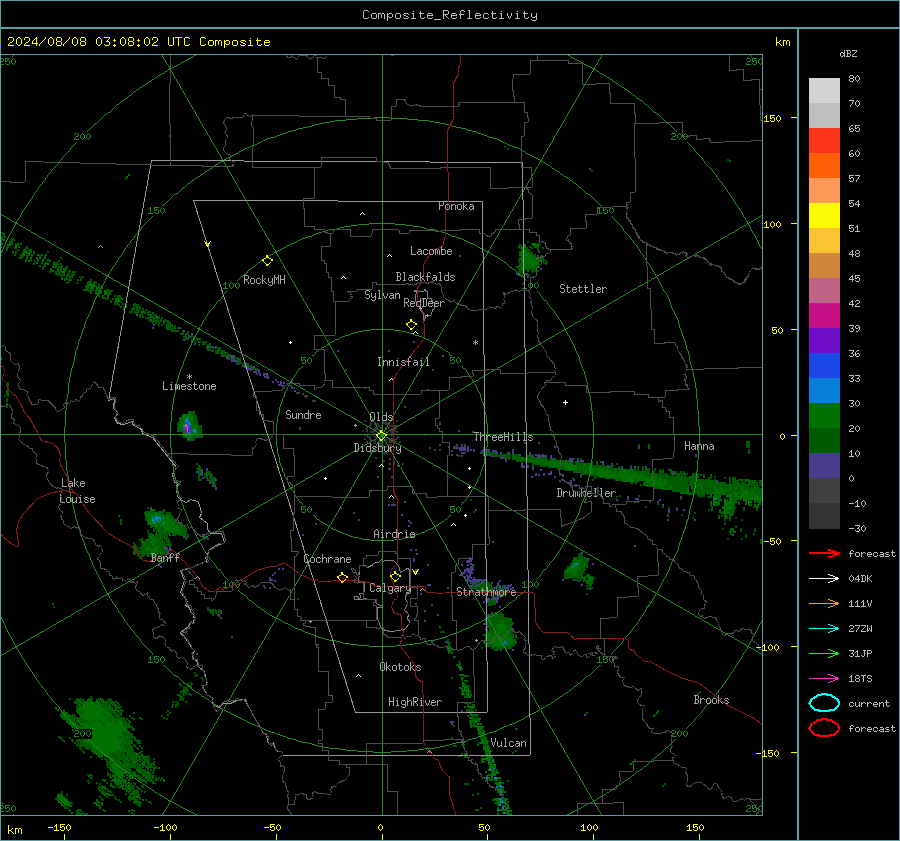Click the Stettler label

[583, 289]
